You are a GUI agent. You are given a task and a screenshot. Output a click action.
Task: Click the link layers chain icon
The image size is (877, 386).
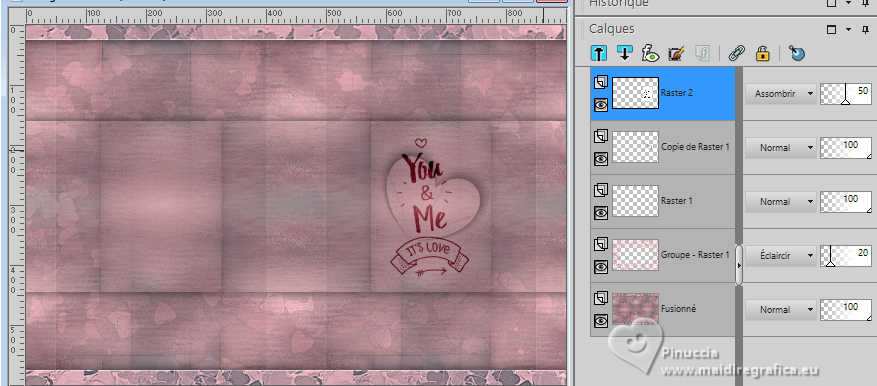click(x=736, y=53)
